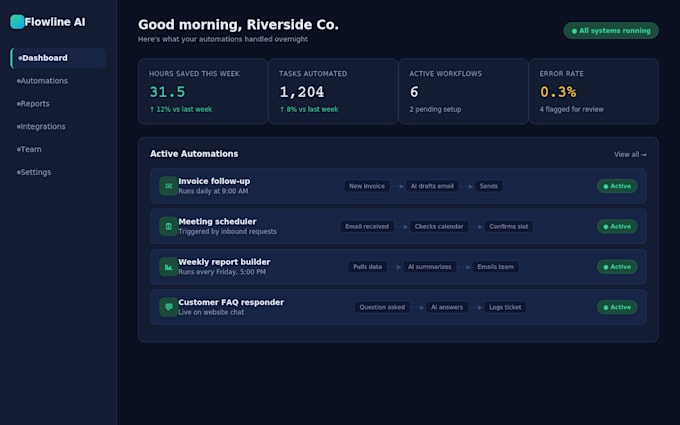Screen dimensions: 680x425
Task: Click the '4 flagged for review' text
Action: pos(572,109)
